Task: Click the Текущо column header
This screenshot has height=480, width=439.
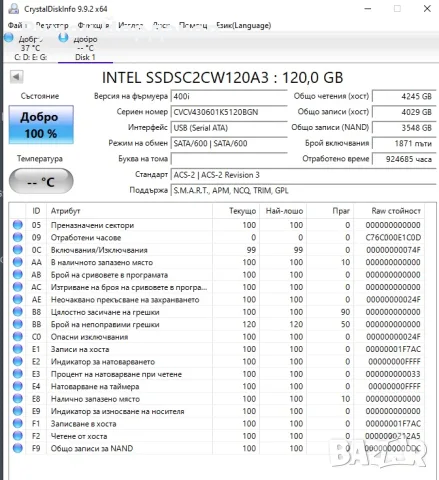Action: (x=236, y=211)
